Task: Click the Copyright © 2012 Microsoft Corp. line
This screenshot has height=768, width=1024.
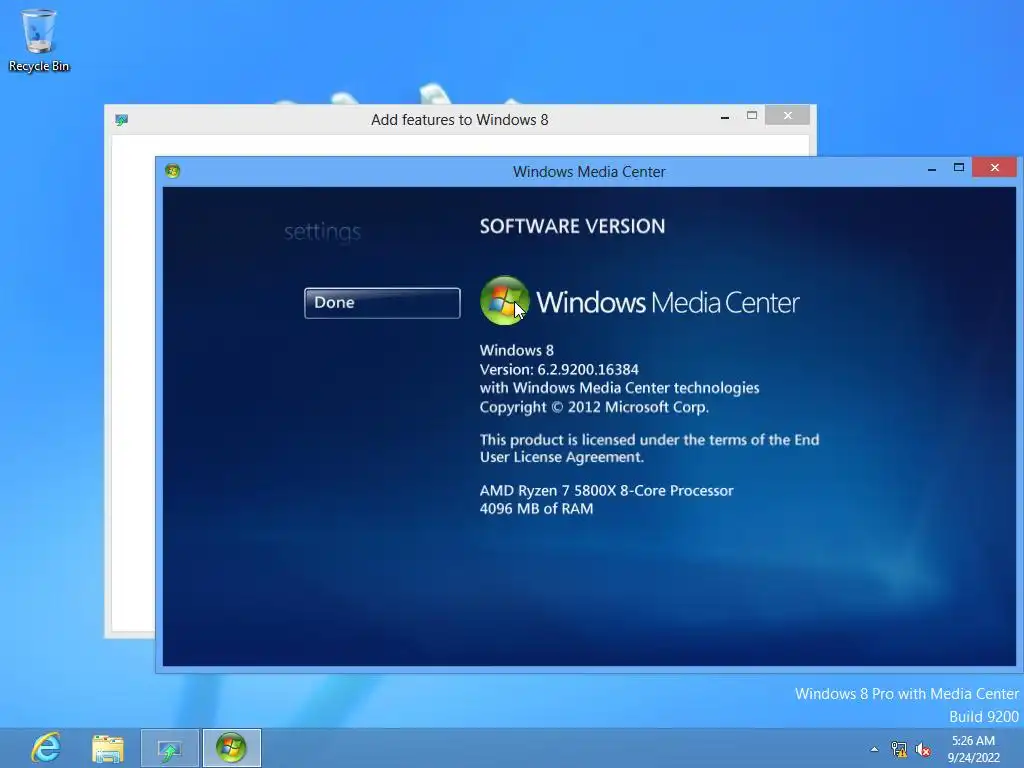Action: click(x=594, y=407)
